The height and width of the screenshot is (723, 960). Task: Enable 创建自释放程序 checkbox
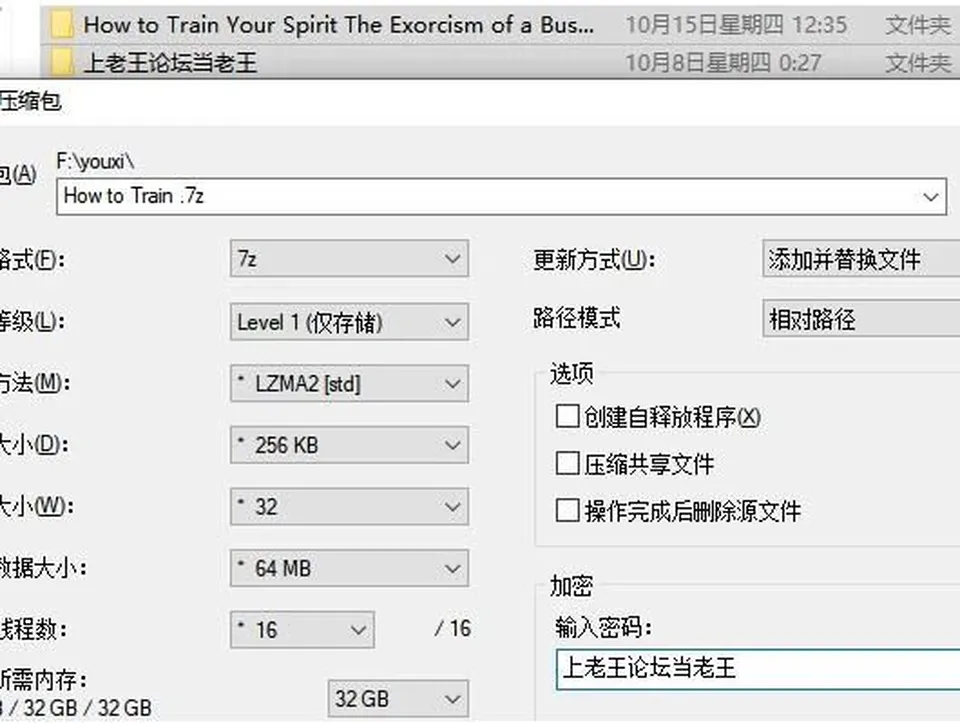tap(567, 416)
